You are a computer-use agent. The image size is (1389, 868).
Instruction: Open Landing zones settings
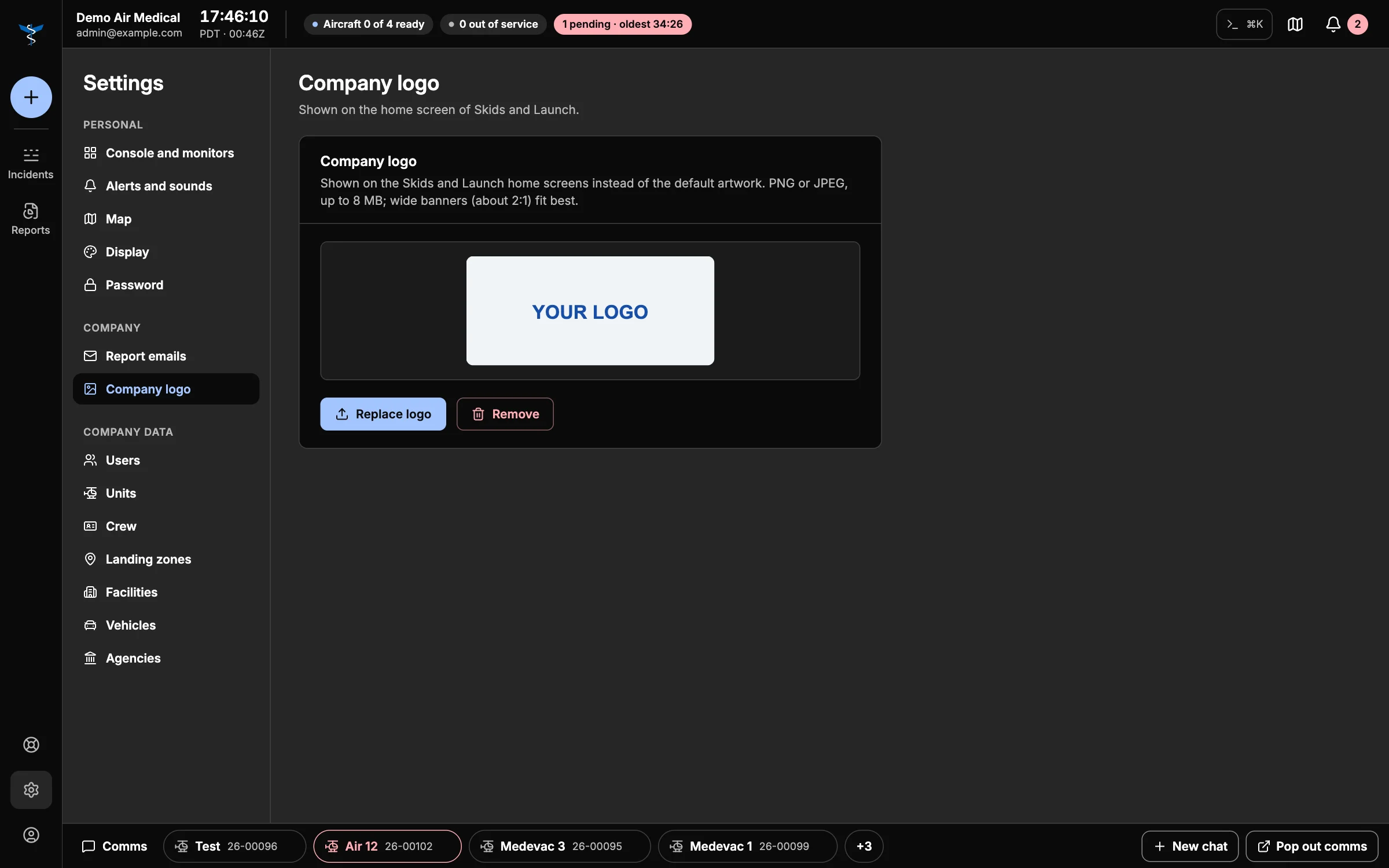(x=166, y=559)
